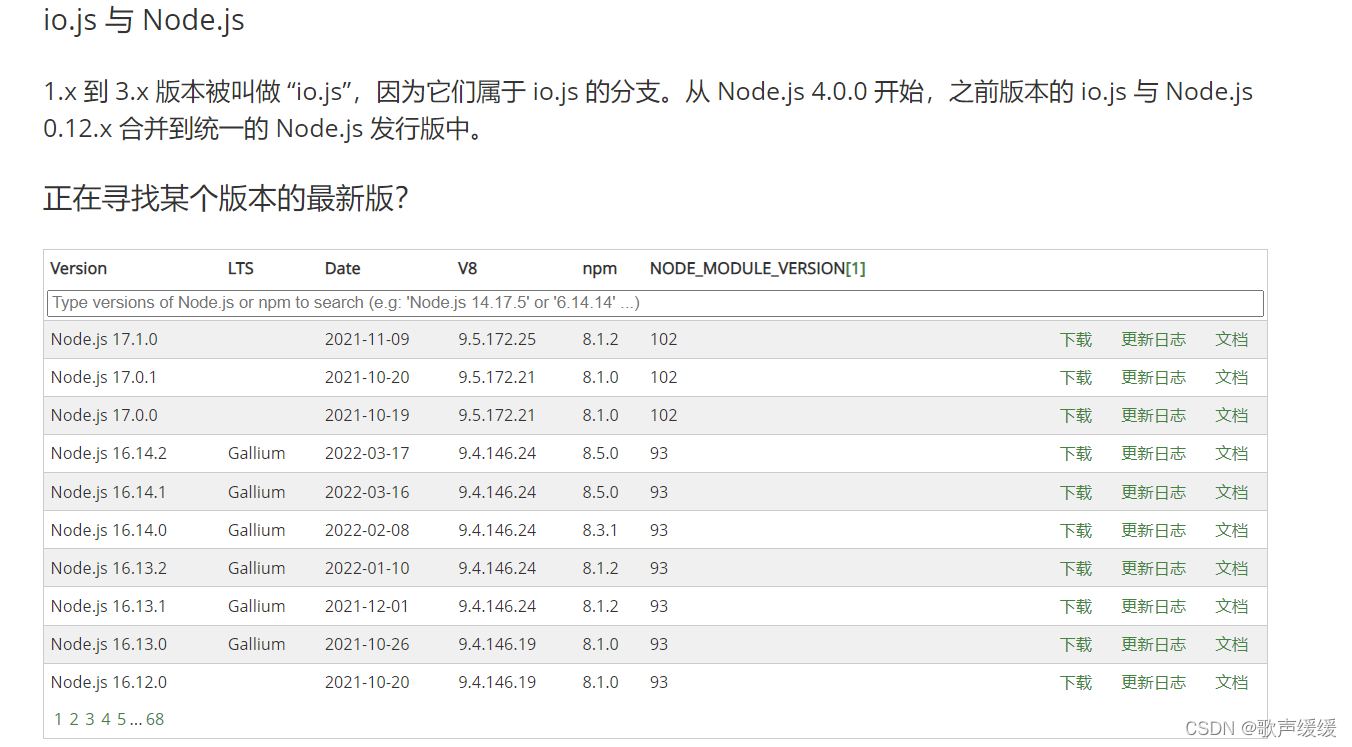This screenshot has width=1352, height=747.
Task: Open changelog for Node.js 16.13.1
Action: (1153, 606)
